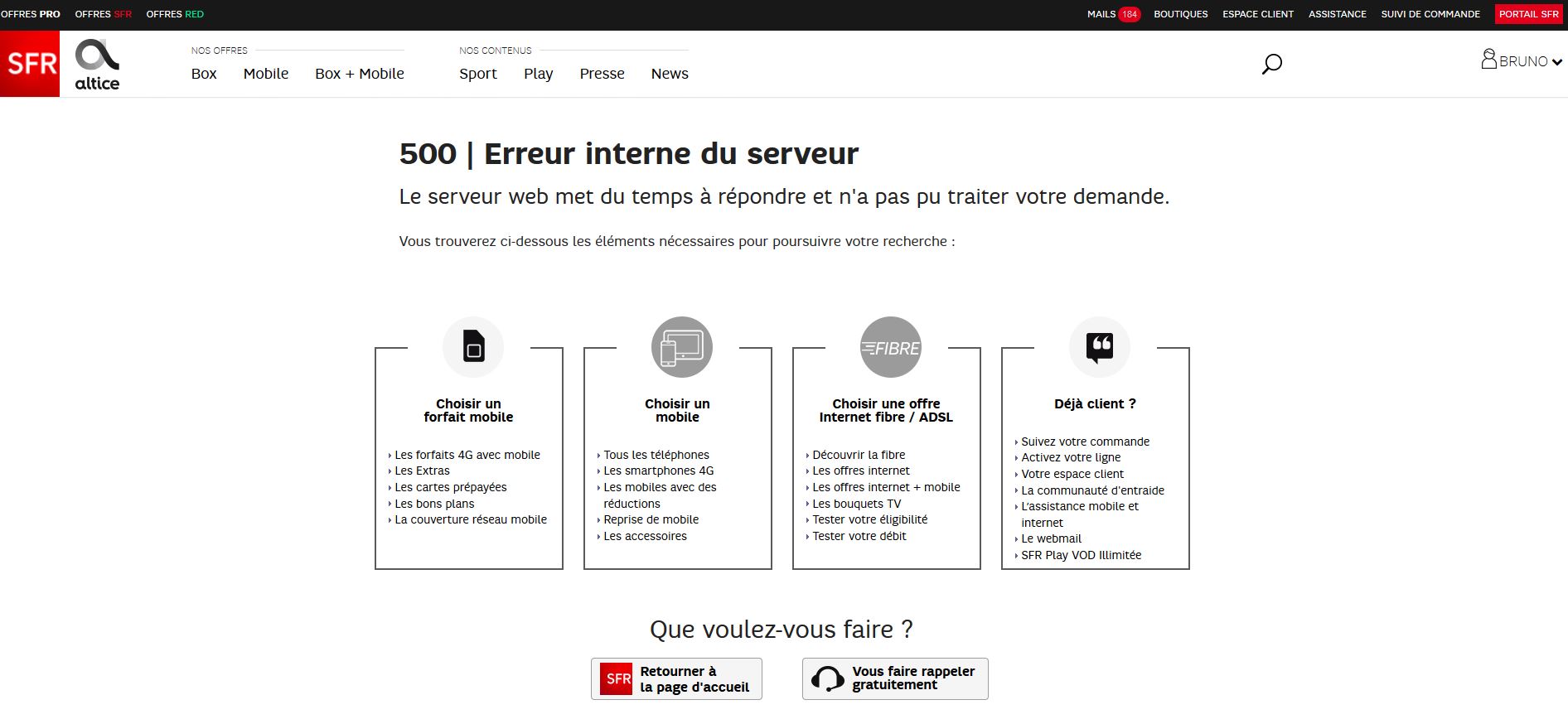Select OFFRES RED in top bar

point(175,14)
